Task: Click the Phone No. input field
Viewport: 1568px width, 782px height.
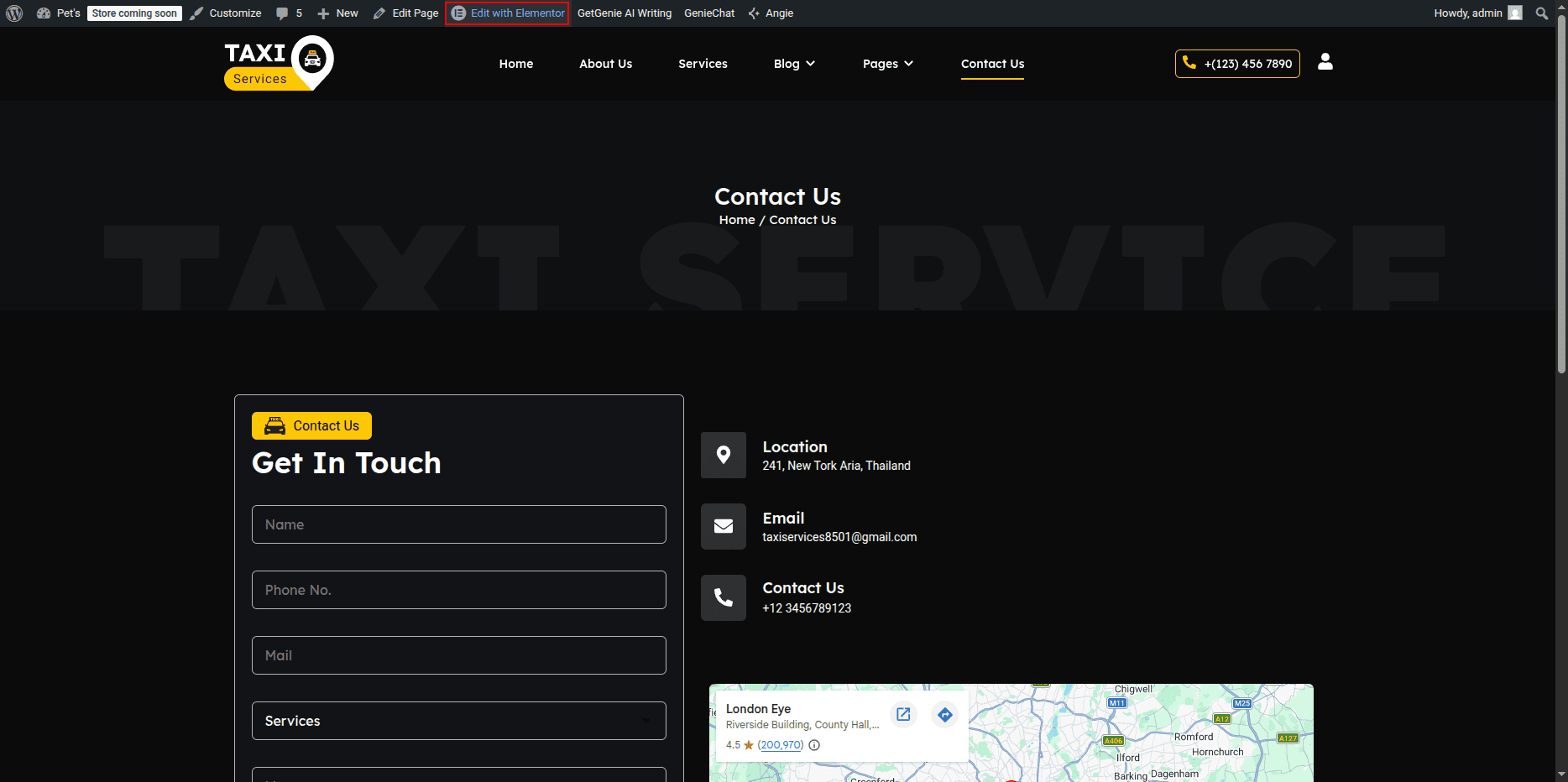Action: click(x=459, y=590)
